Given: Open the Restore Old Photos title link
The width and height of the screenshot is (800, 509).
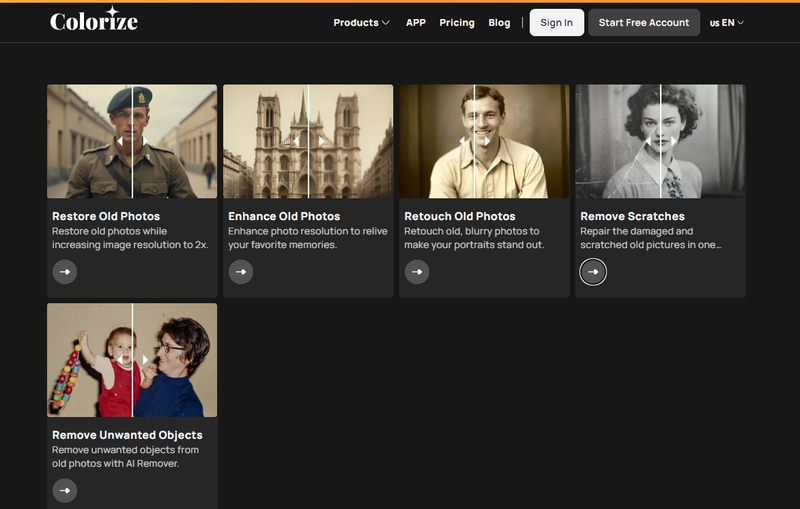Looking at the screenshot, I should click(x=106, y=216).
